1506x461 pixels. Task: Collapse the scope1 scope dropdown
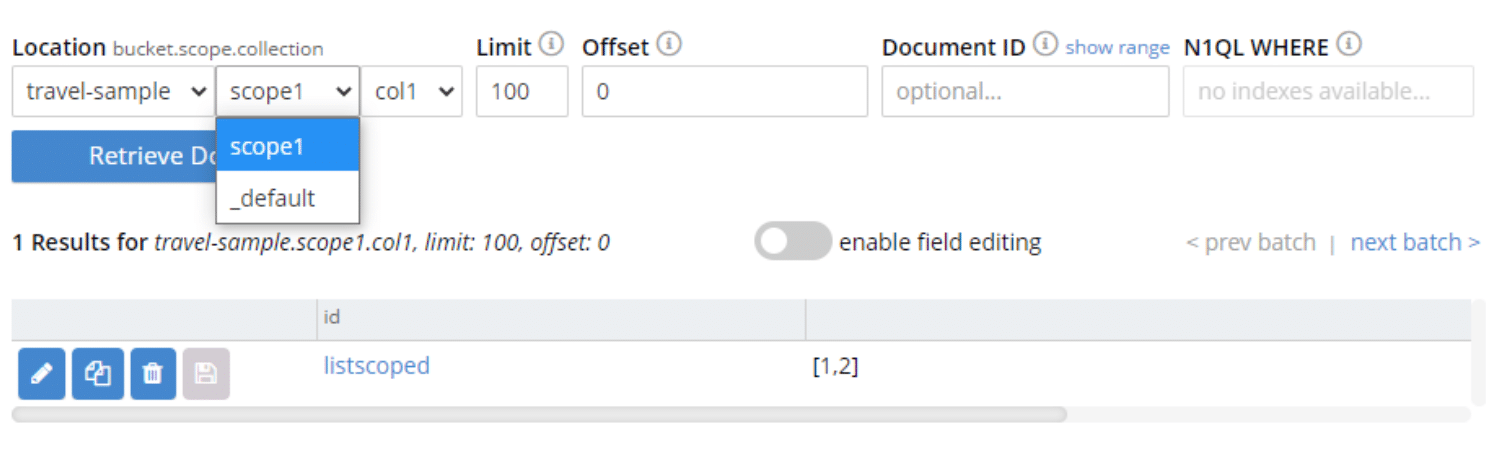[288, 91]
